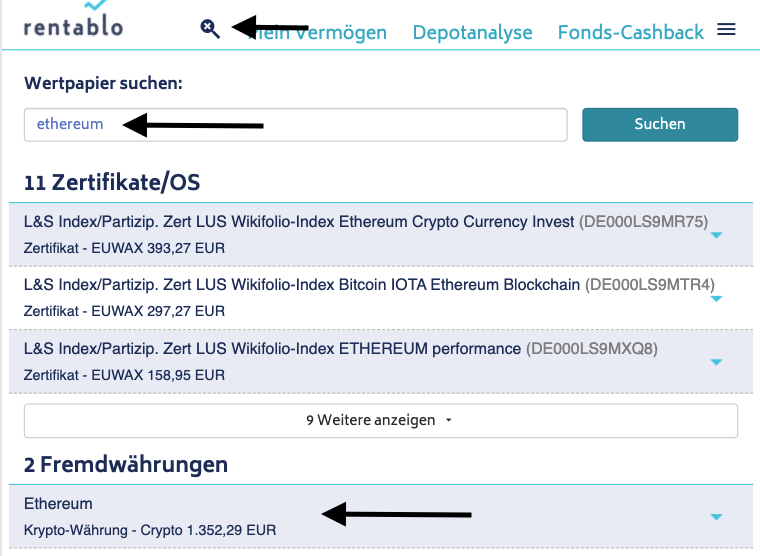Click ISIN code DE000LS9MTR4
760x556 pixels.
(x=650, y=285)
